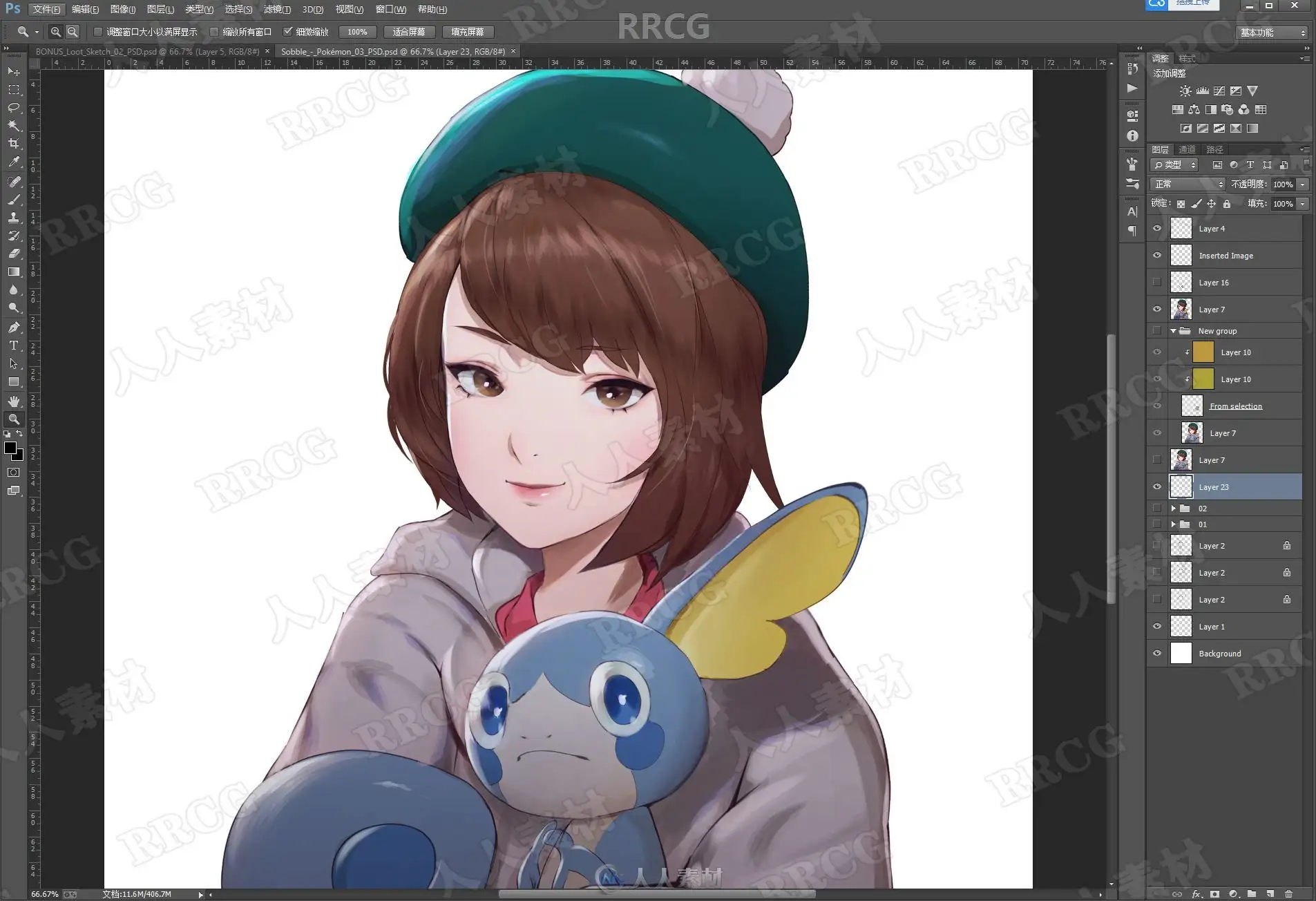
Task: Toggle Quick Mask mode in the toolbox
Action: pyautogui.click(x=14, y=473)
